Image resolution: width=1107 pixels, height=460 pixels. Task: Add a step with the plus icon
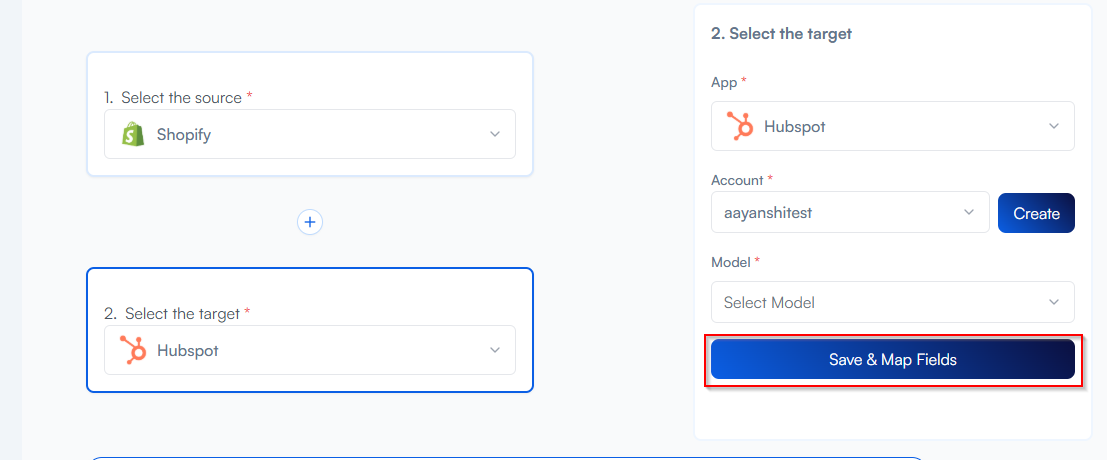click(310, 222)
